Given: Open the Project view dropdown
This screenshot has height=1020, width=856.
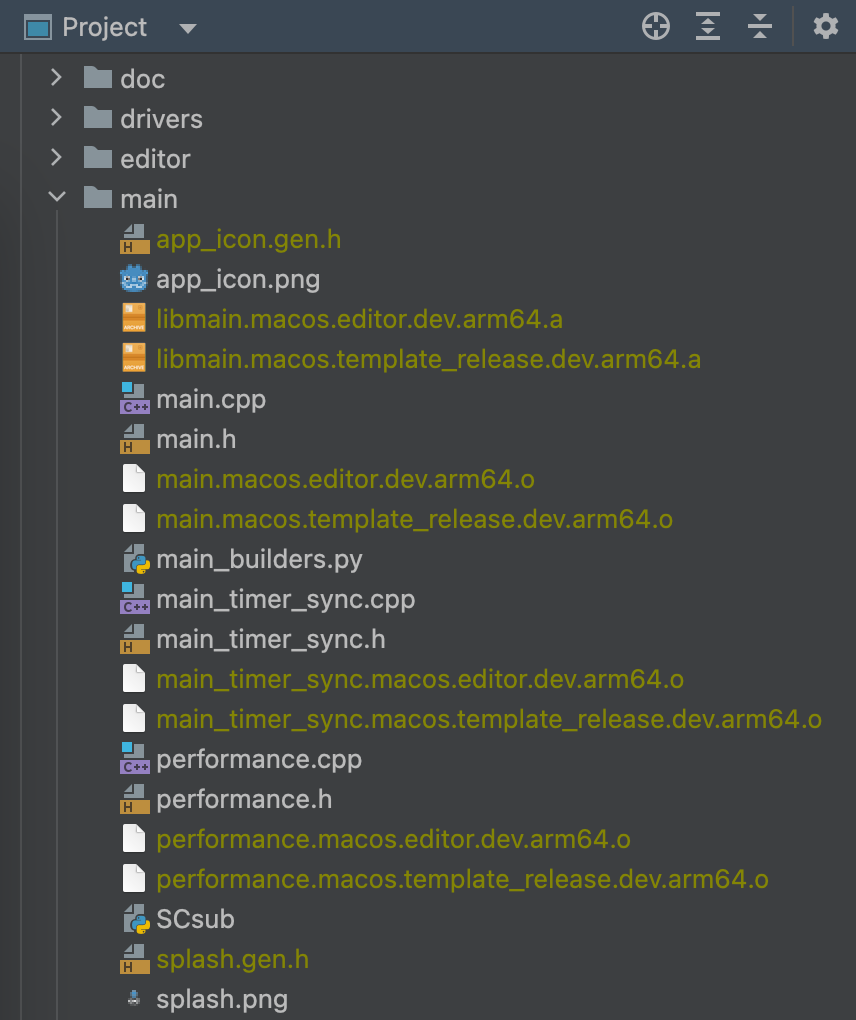Looking at the screenshot, I should [x=186, y=26].
